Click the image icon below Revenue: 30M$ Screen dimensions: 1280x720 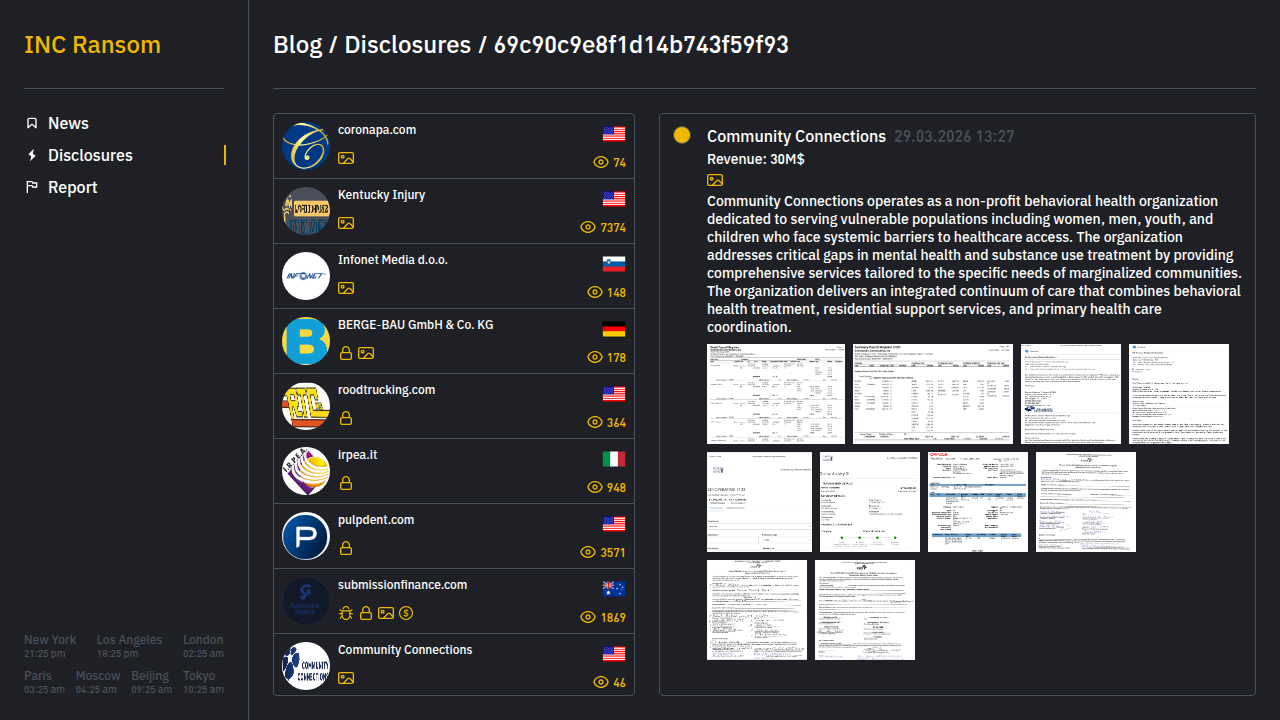[715, 180]
